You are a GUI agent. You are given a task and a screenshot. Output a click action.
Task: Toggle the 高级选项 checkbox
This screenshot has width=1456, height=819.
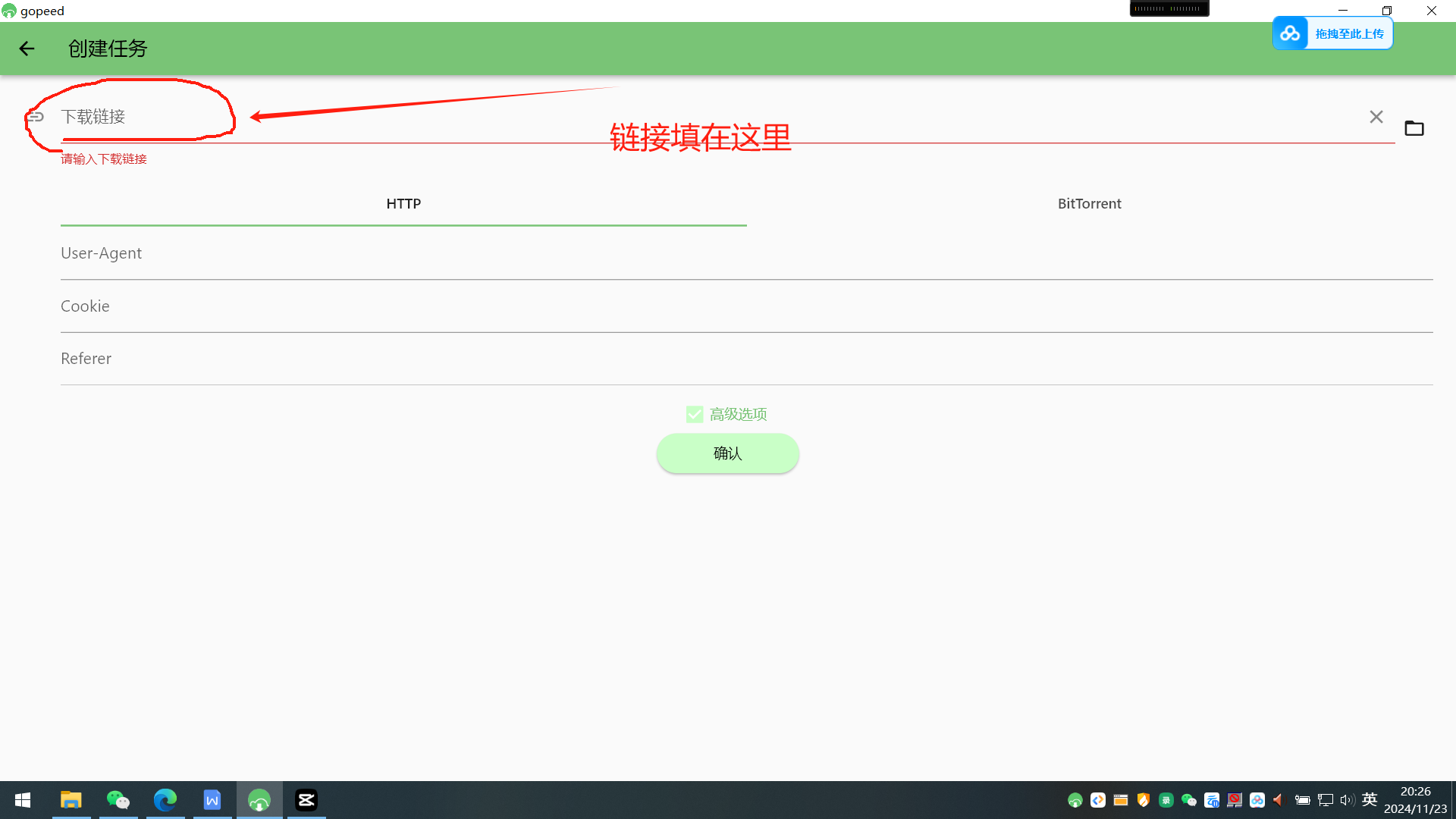coord(694,414)
